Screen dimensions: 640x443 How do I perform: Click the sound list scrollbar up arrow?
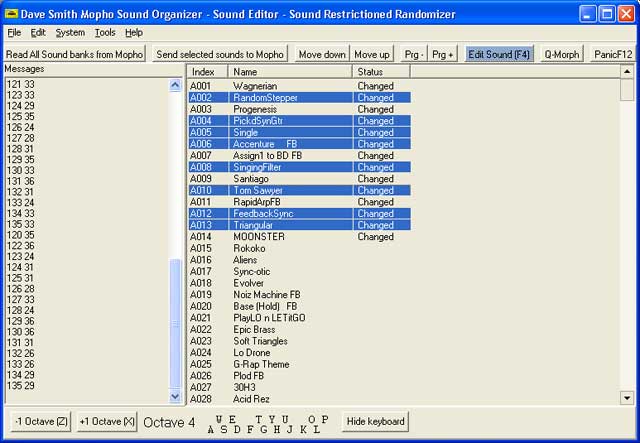[627, 71]
